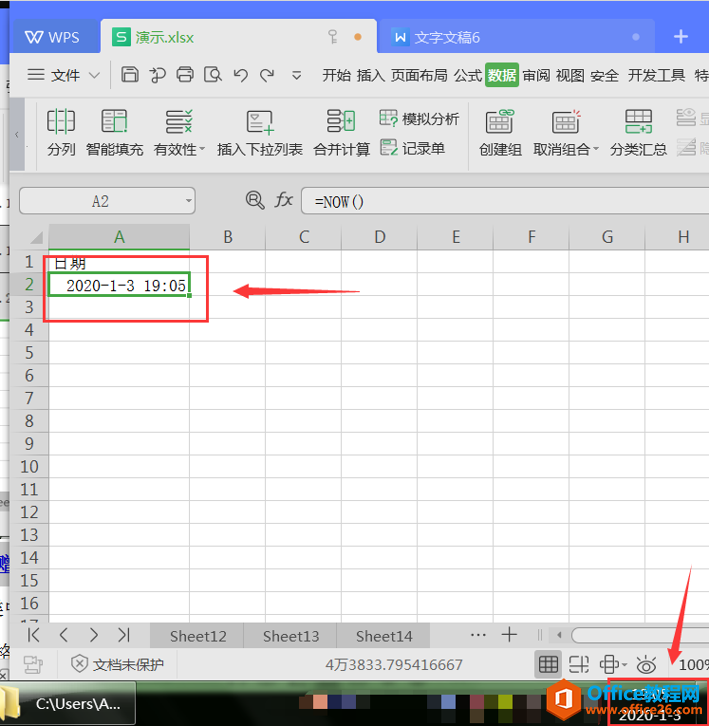This screenshot has height=727, width=709.
Task: Select the 数据 ribbon tab
Action: pos(502,75)
